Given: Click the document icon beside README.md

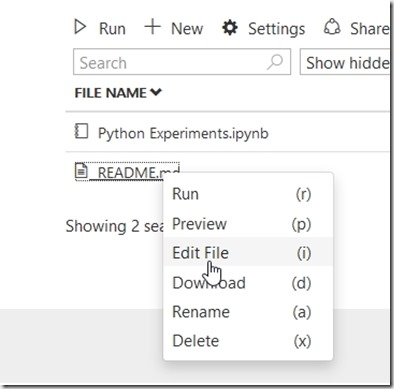Looking at the screenshot, I should (x=81, y=171).
